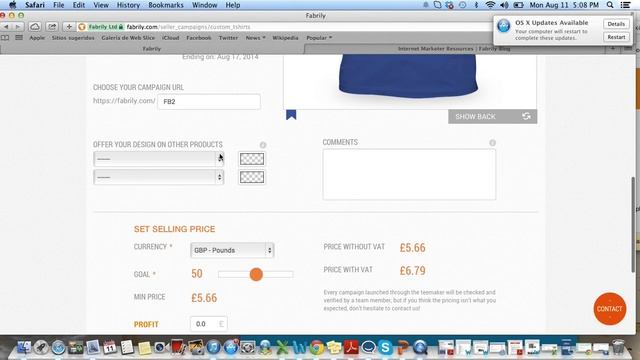
Task: Switch to the Fabrily tab
Action: [152, 49]
